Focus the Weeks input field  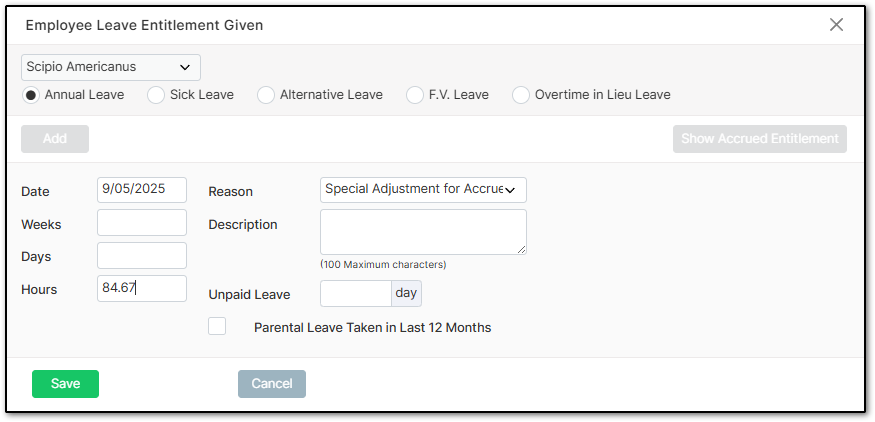(142, 222)
